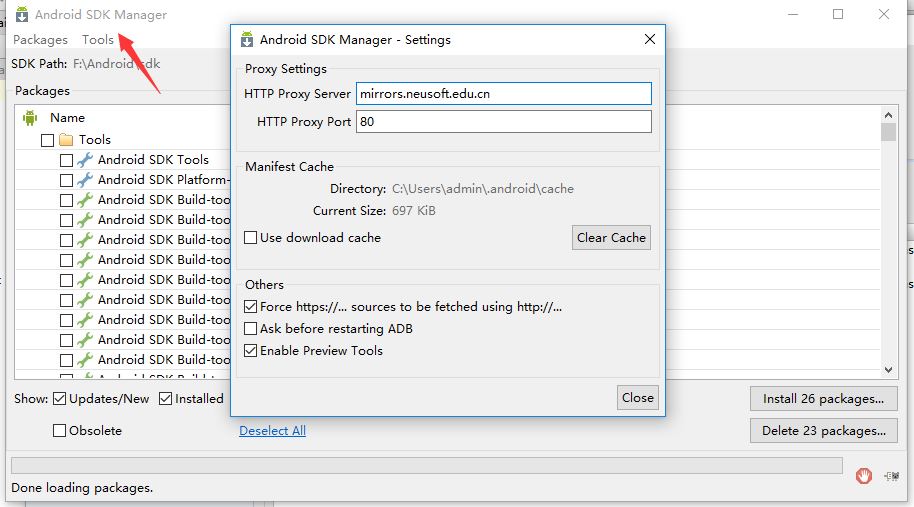The height and width of the screenshot is (507, 914).
Task: Click the Deselect All link
Action: pyautogui.click(x=272, y=431)
